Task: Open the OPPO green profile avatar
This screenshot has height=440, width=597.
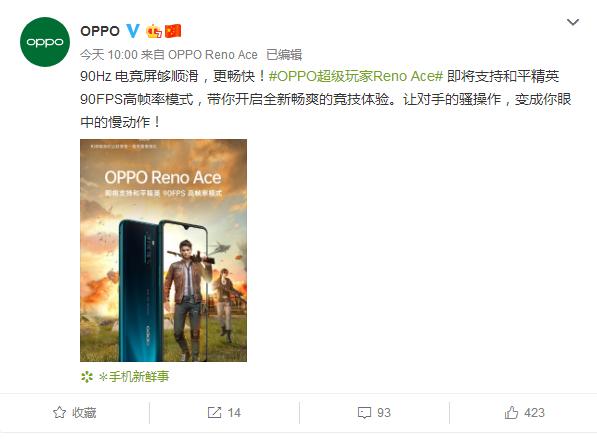Action: pyautogui.click(x=45, y=42)
